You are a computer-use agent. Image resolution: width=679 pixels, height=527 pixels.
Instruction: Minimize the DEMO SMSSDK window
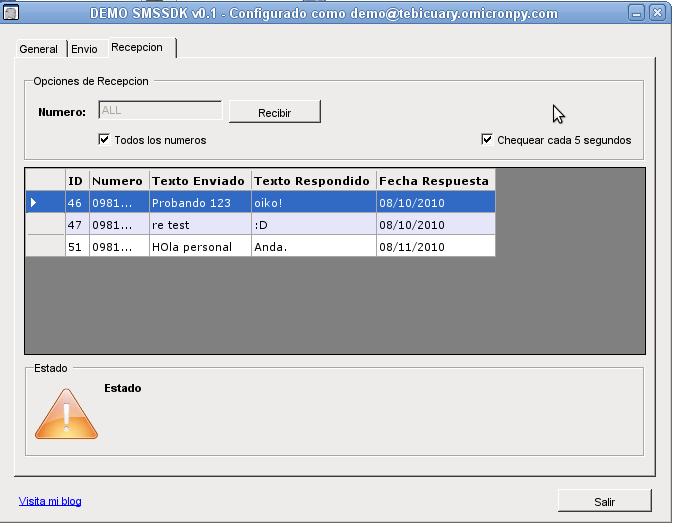click(636, 13)
